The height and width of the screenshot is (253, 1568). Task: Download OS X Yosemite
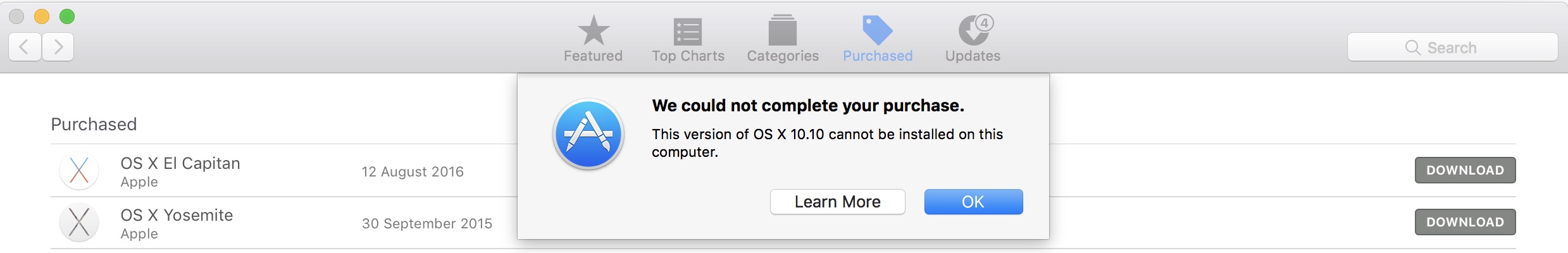[x=1465, y=222]
